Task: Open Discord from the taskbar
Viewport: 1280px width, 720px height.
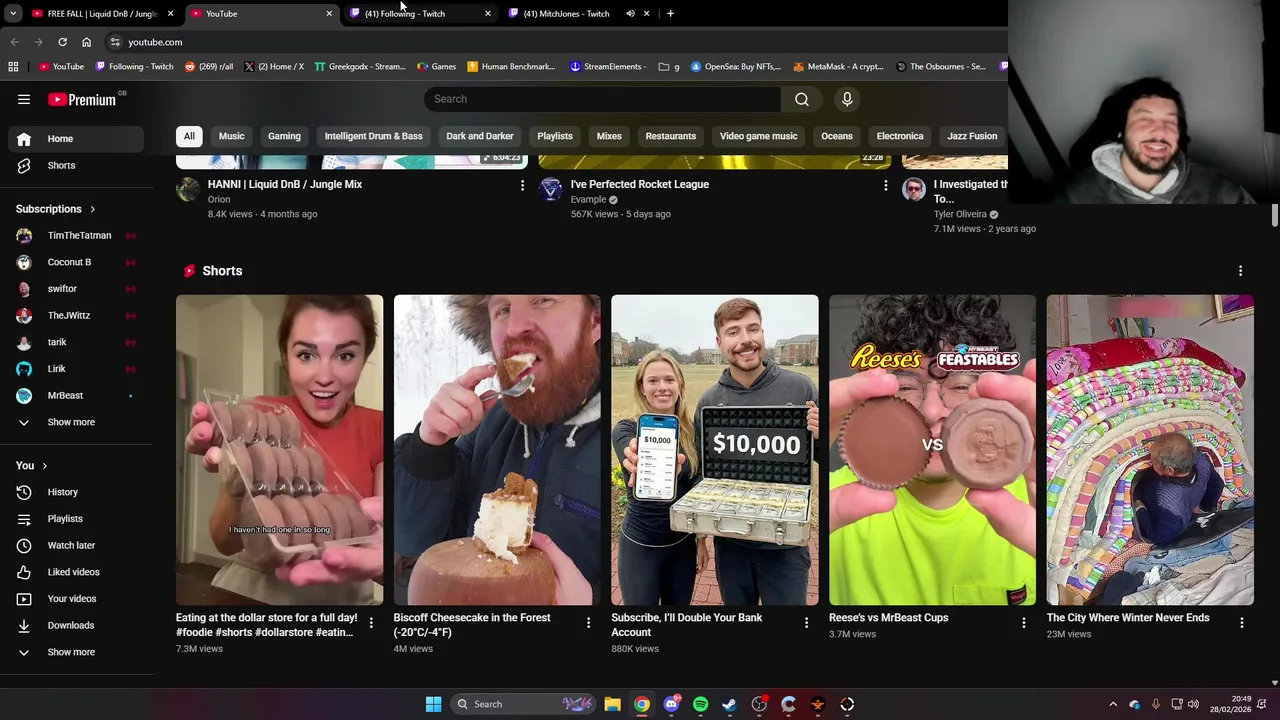Action: click(x=671, y=704)
